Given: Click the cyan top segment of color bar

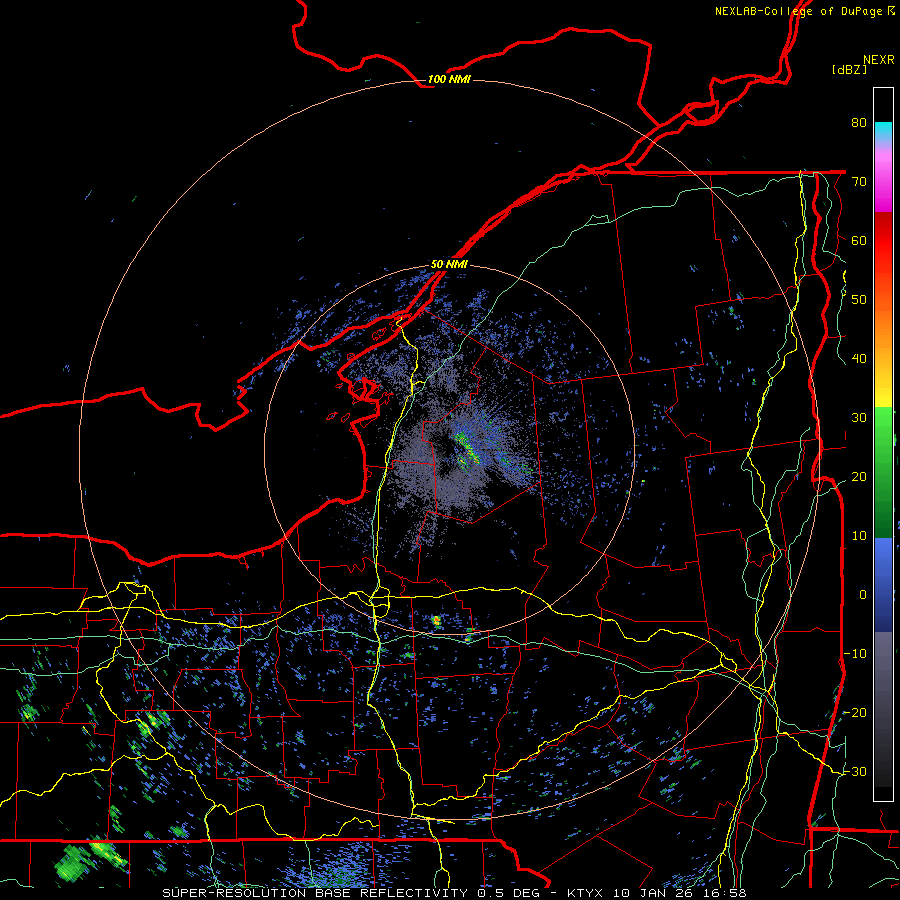Looking at the screenshot, I should point(883,133).
